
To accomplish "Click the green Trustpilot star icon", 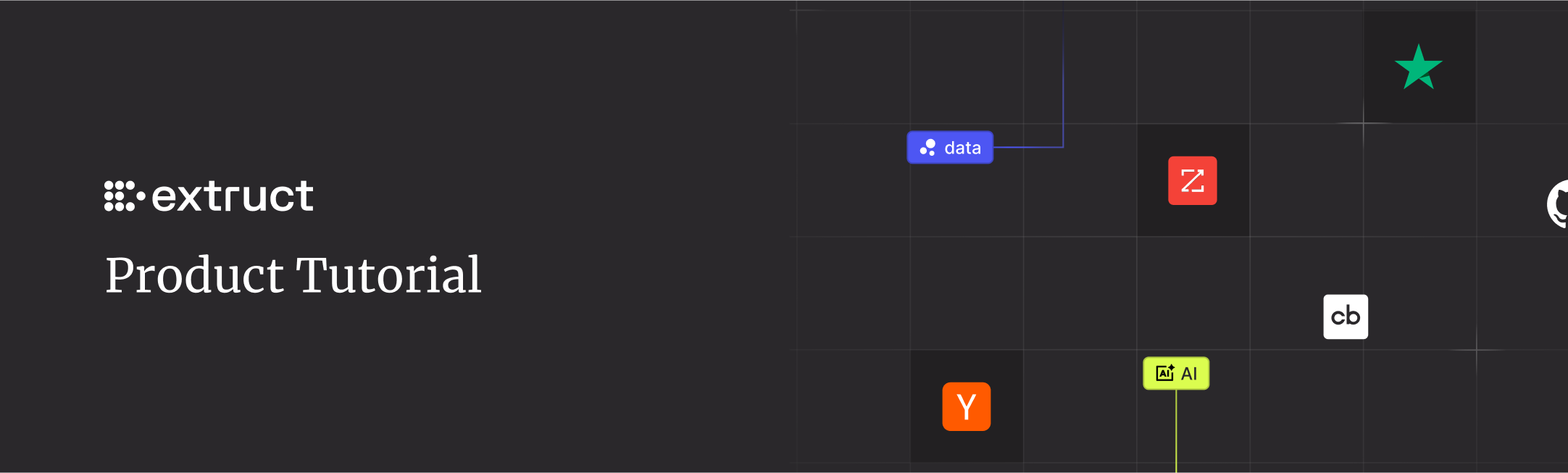I will pos(1418,67).
